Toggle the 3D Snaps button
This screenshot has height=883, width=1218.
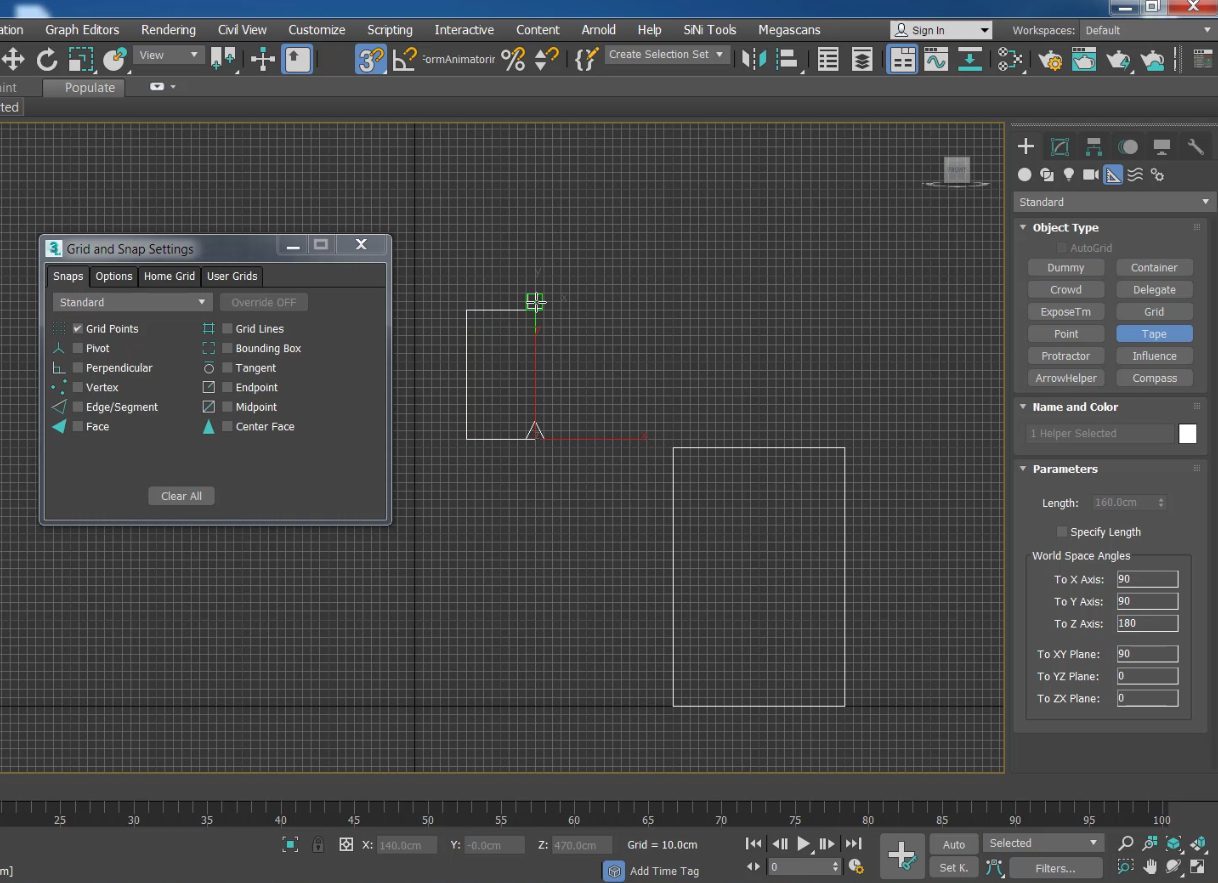[x=370, y=60]
